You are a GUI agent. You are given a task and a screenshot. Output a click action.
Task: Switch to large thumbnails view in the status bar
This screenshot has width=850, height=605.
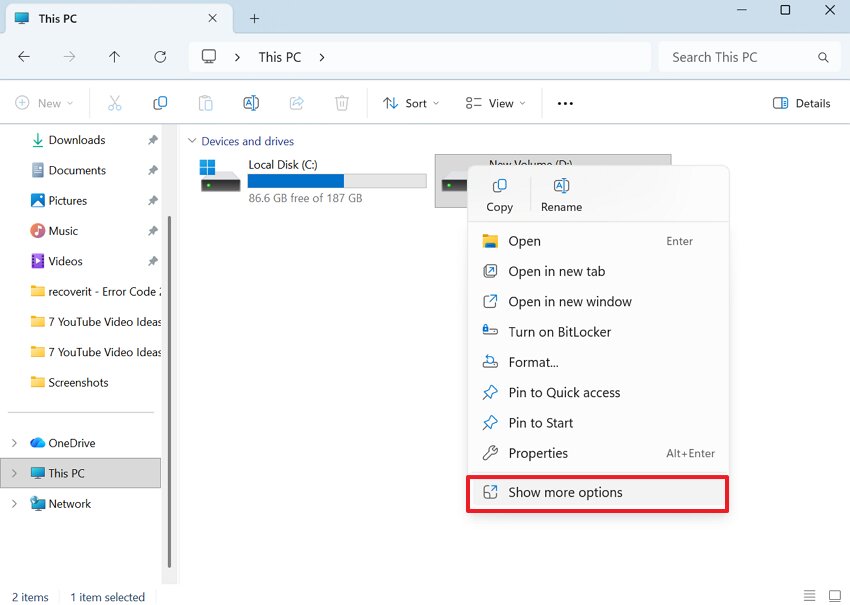point(835,595)
